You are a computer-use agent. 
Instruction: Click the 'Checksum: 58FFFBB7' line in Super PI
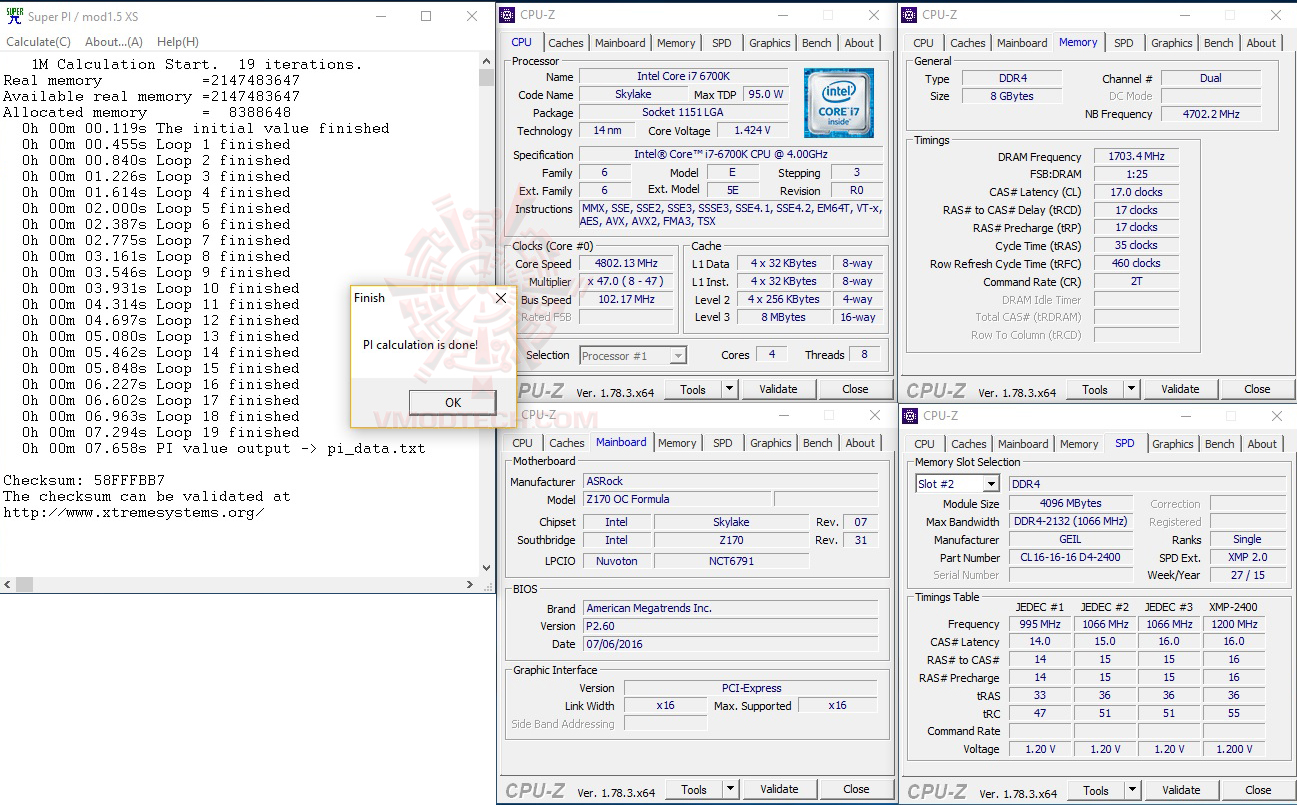pos(83,480)
